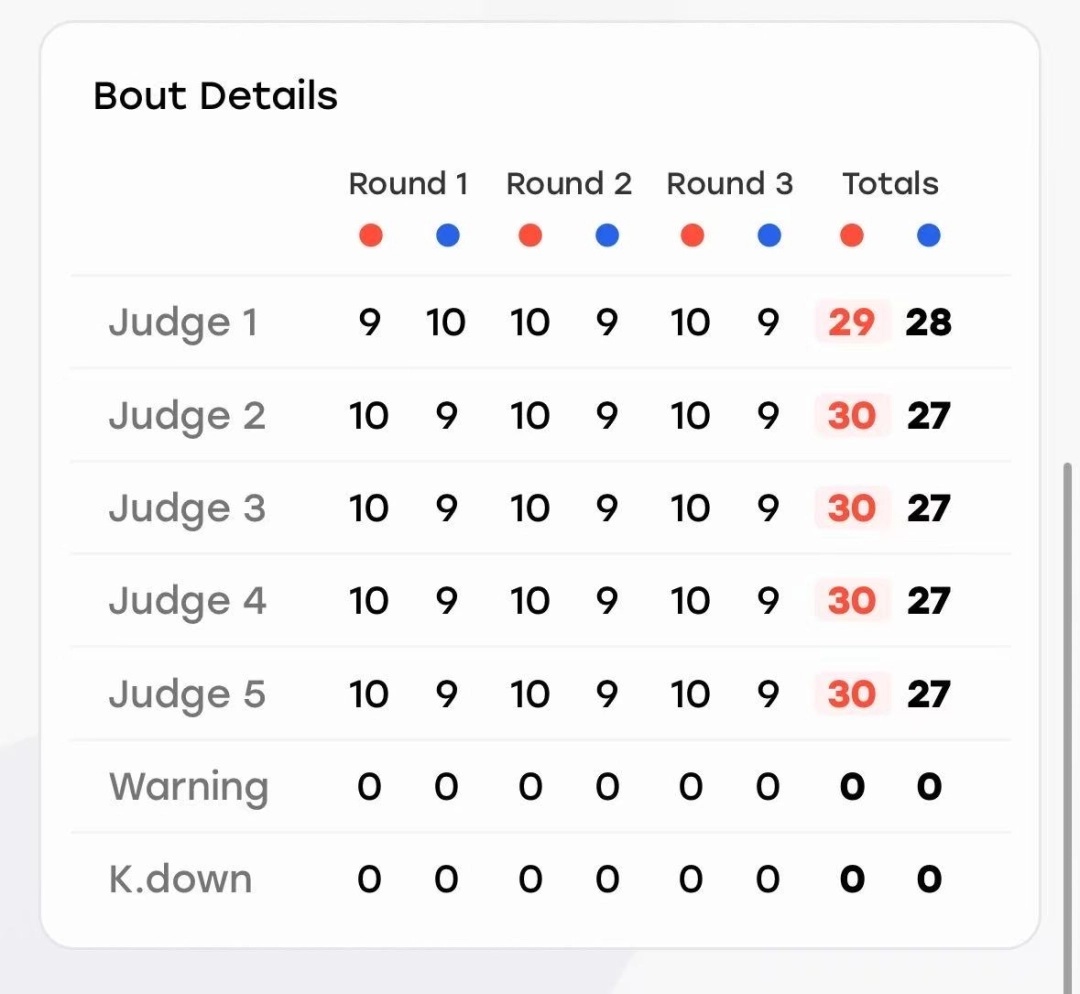Viewport: 1080px width, 994px height.
Task: Click Judge 3's Round 2 red score
Action: click(530, 508)
